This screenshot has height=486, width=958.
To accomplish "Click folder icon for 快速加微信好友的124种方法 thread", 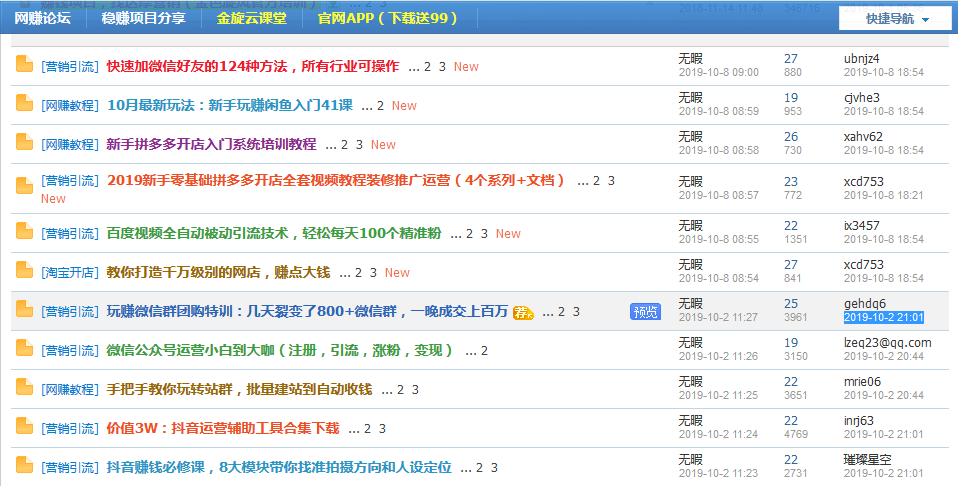I will point(24,65).
